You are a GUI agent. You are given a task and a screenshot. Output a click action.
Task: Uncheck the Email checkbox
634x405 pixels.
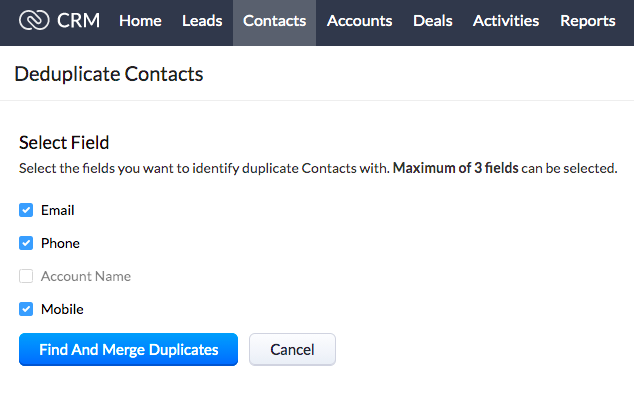[26, 211]
